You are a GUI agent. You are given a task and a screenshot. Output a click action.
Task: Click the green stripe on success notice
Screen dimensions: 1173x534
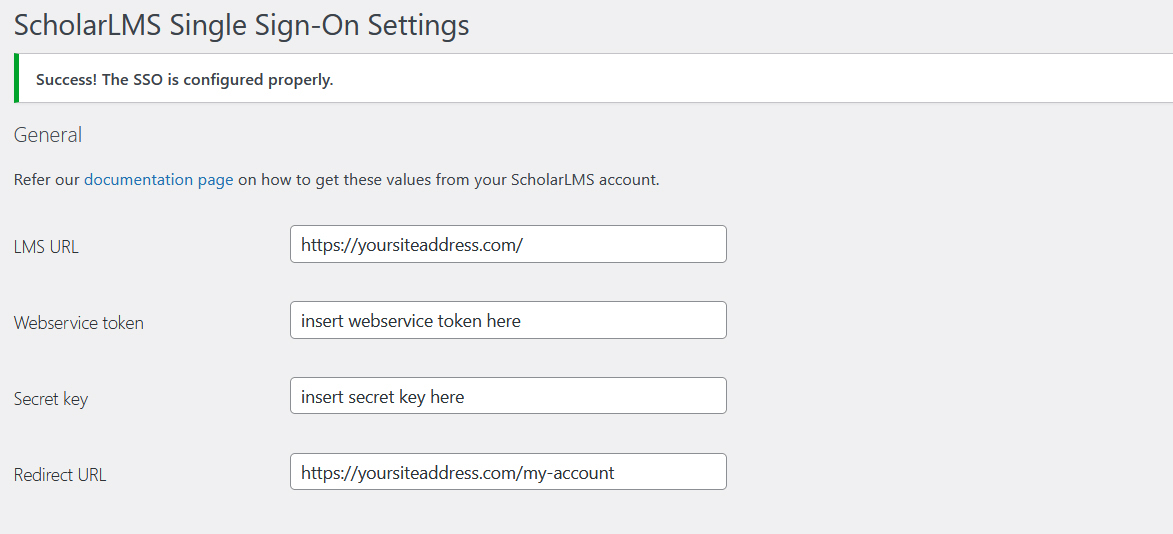point(17,79)
